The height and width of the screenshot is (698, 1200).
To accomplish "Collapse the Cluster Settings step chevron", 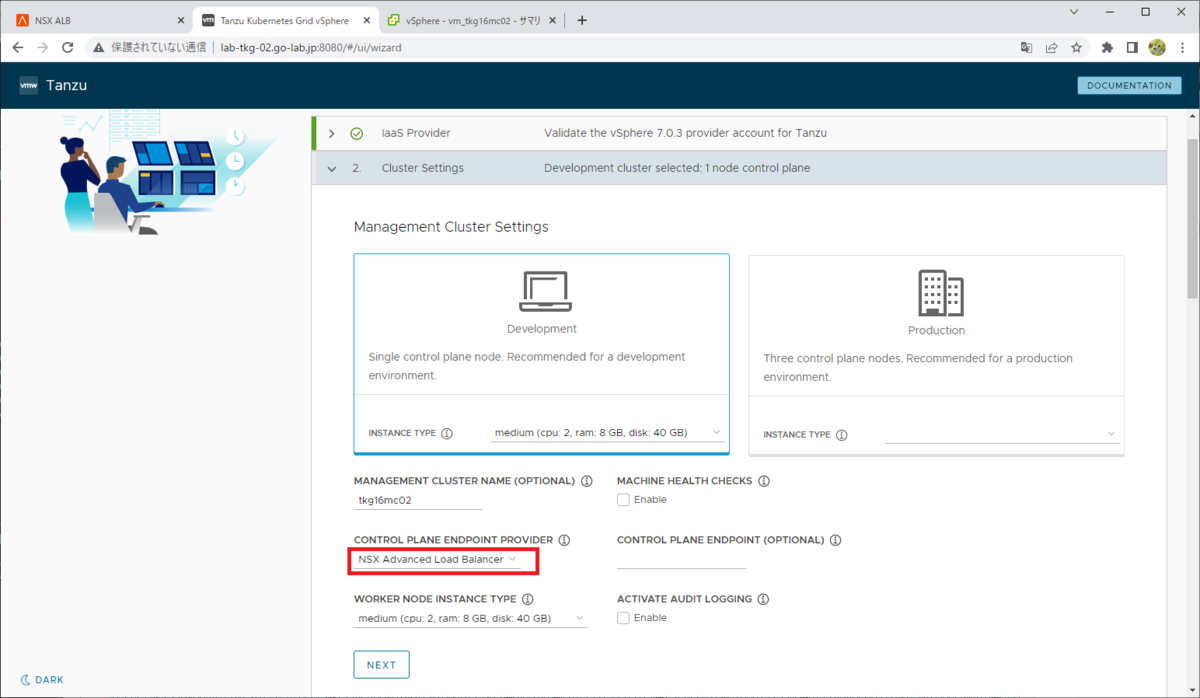I will 332,169.
